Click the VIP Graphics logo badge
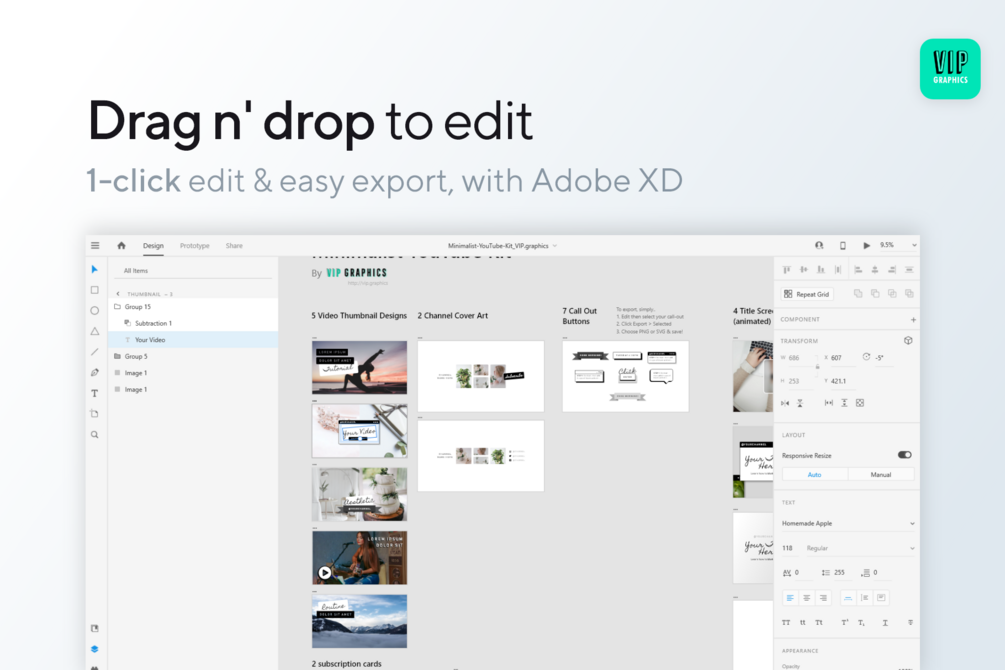The width and height of the screenshot is (1005, 670). coord(950,69)
